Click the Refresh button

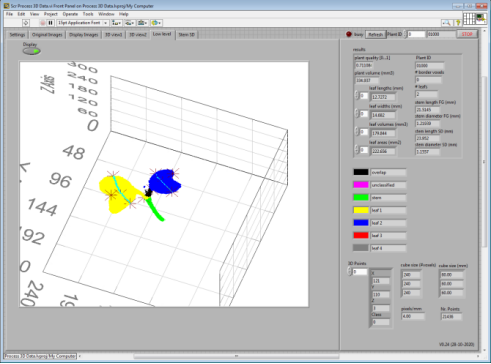pos(375,34)
